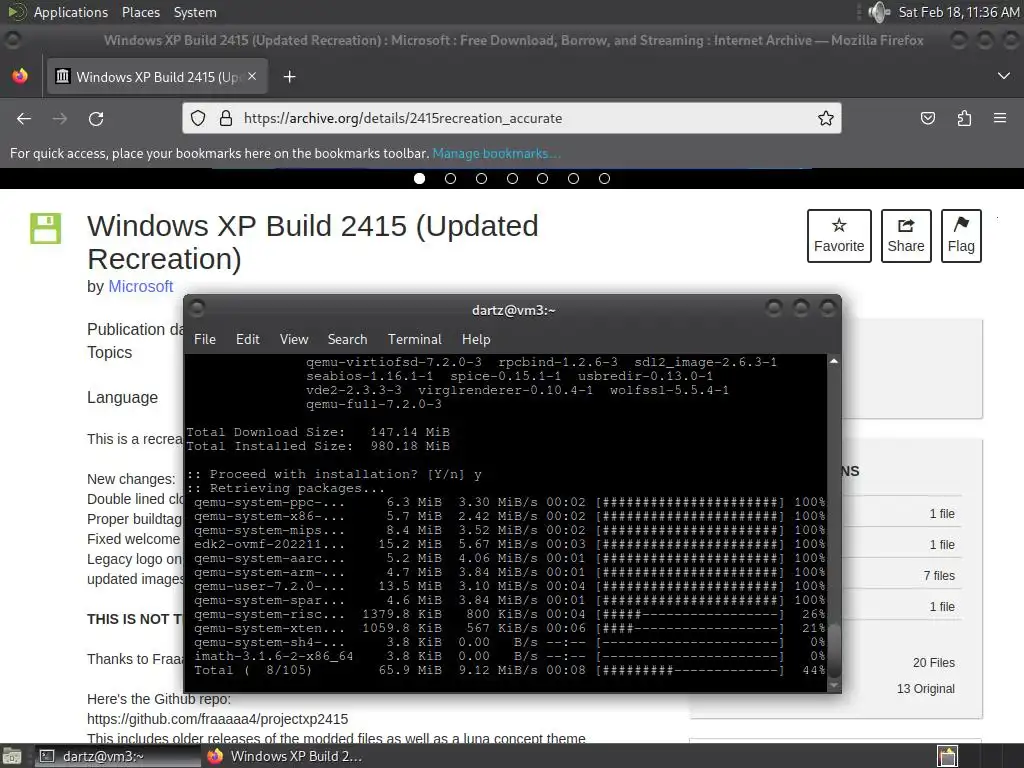Switch to dartz@vm3:~ taskbar entry
1024x768 pixels.
118,756
